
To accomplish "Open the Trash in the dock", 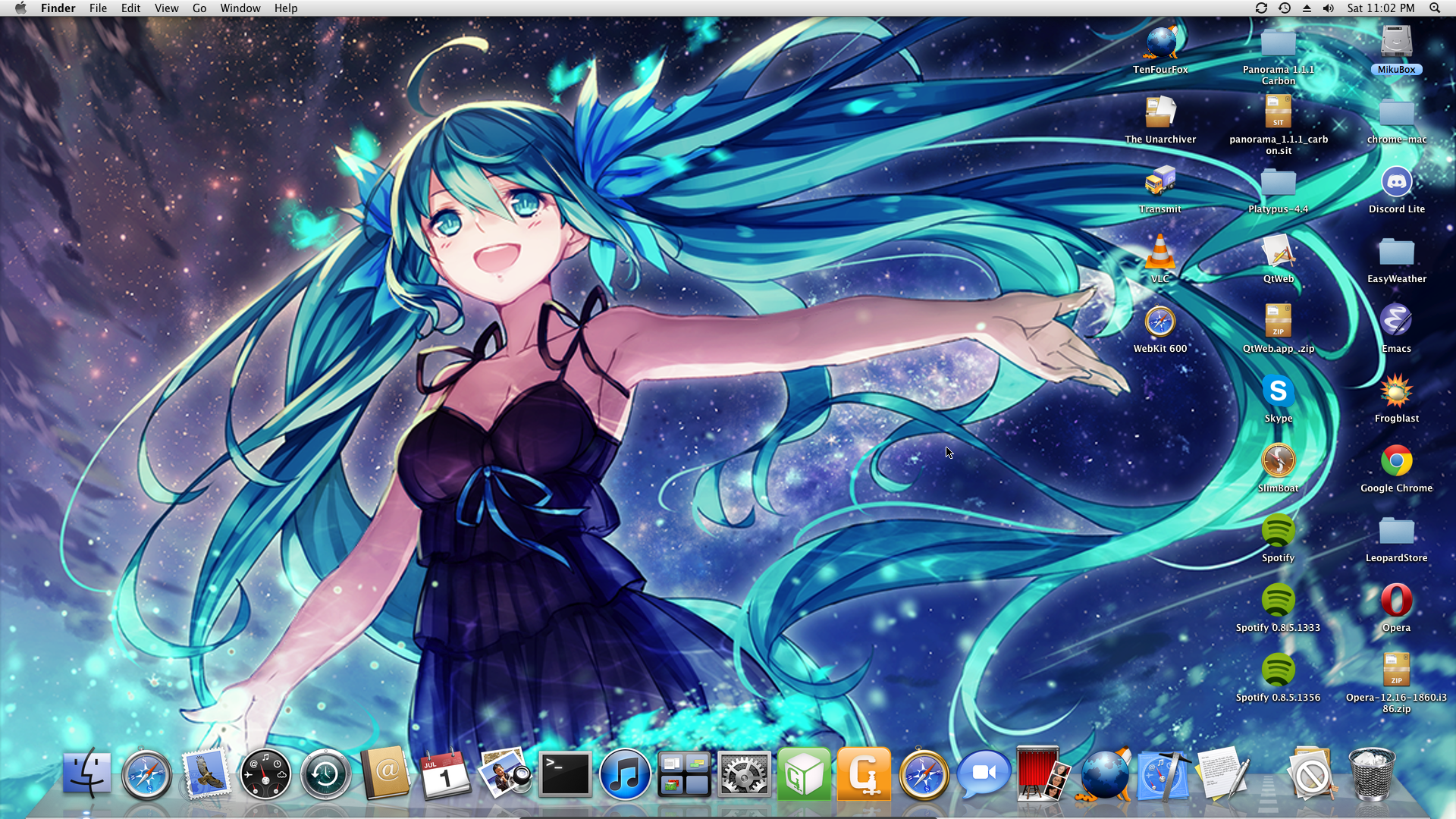I will click(1371, 774).
